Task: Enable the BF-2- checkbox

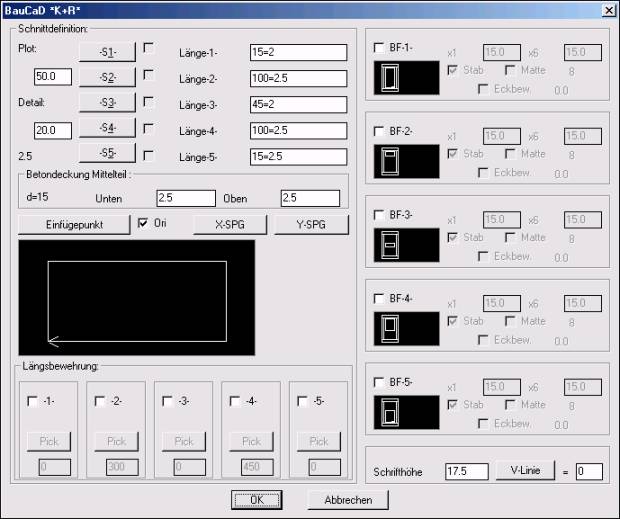Action: [379, 131]
